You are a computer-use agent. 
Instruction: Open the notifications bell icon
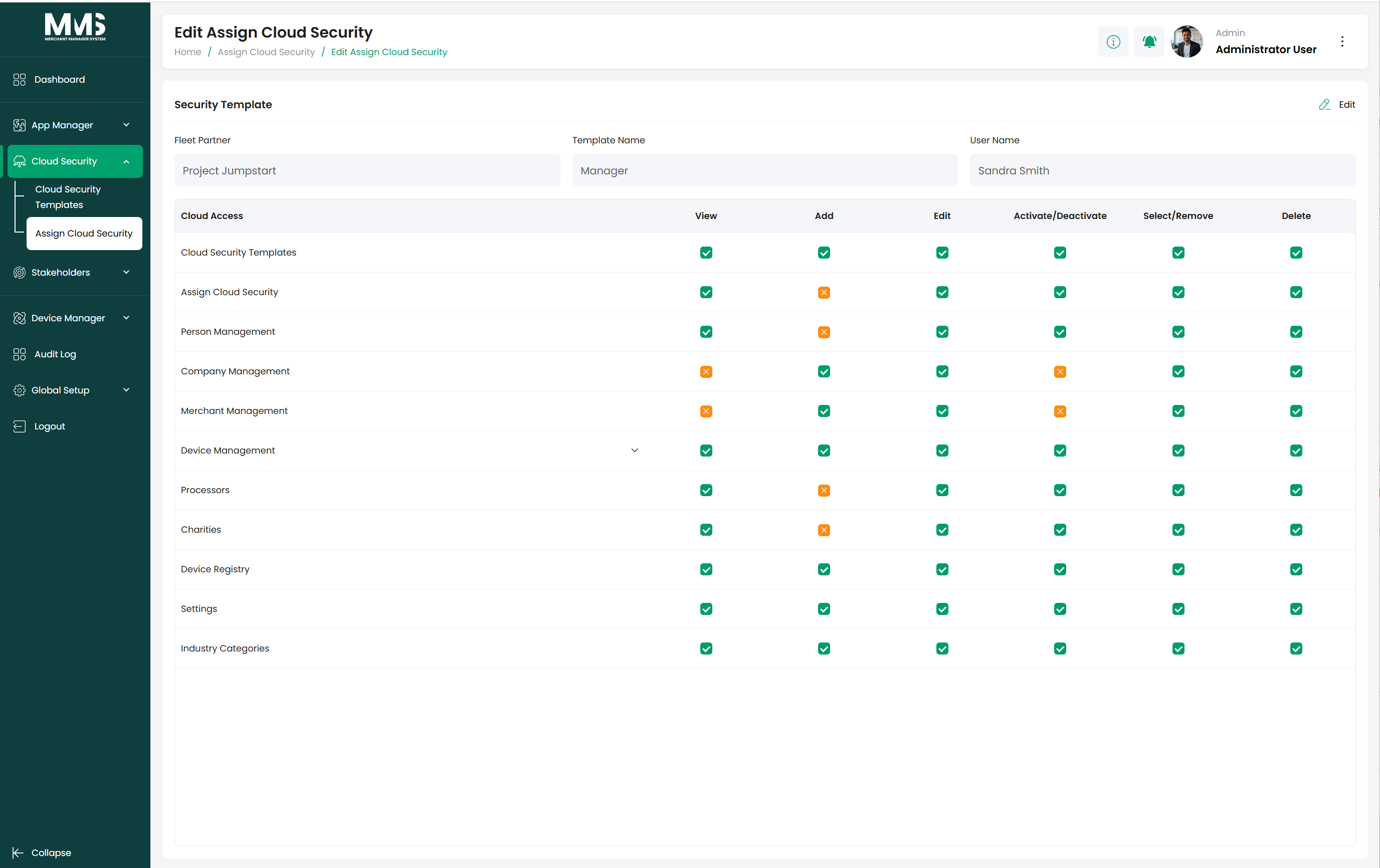click(1149, 41)
